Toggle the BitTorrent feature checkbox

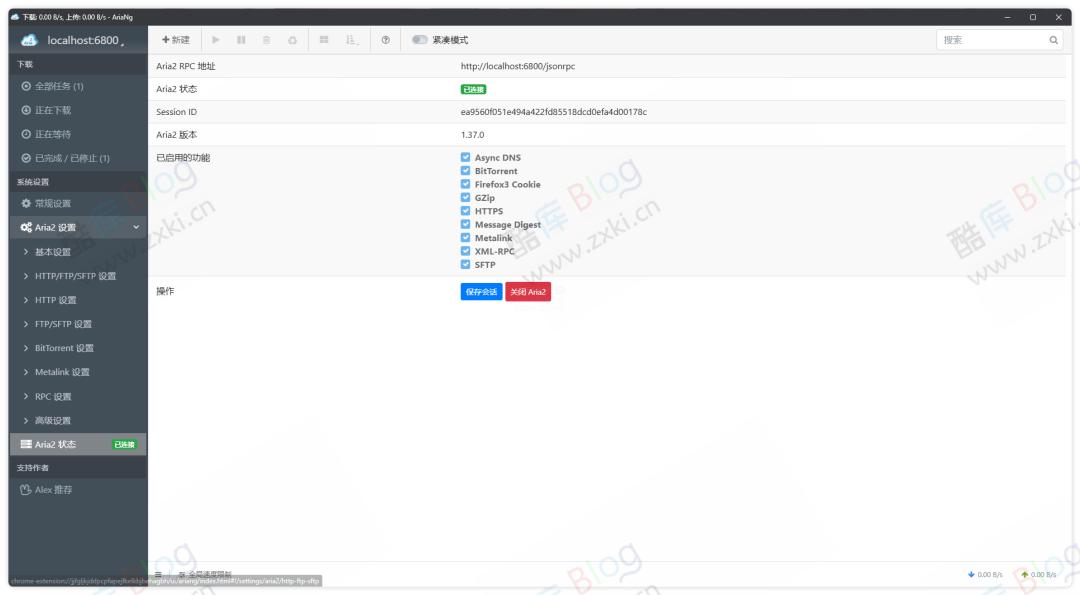pyautogui.click(x=466, y=171)
